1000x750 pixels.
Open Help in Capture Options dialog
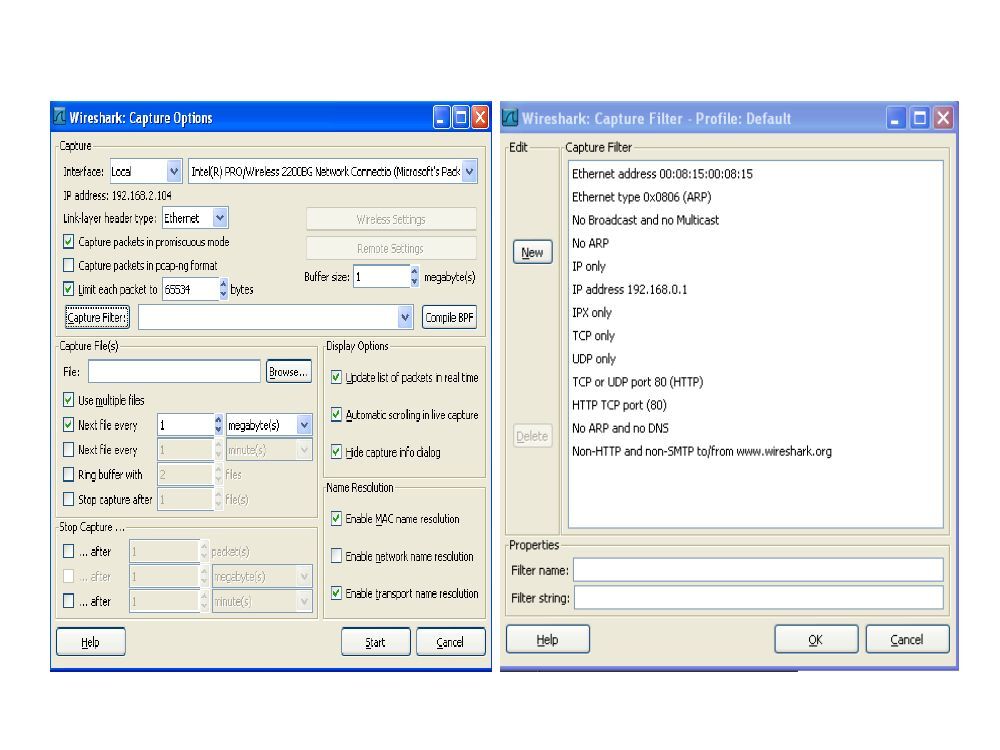point(91,642)
